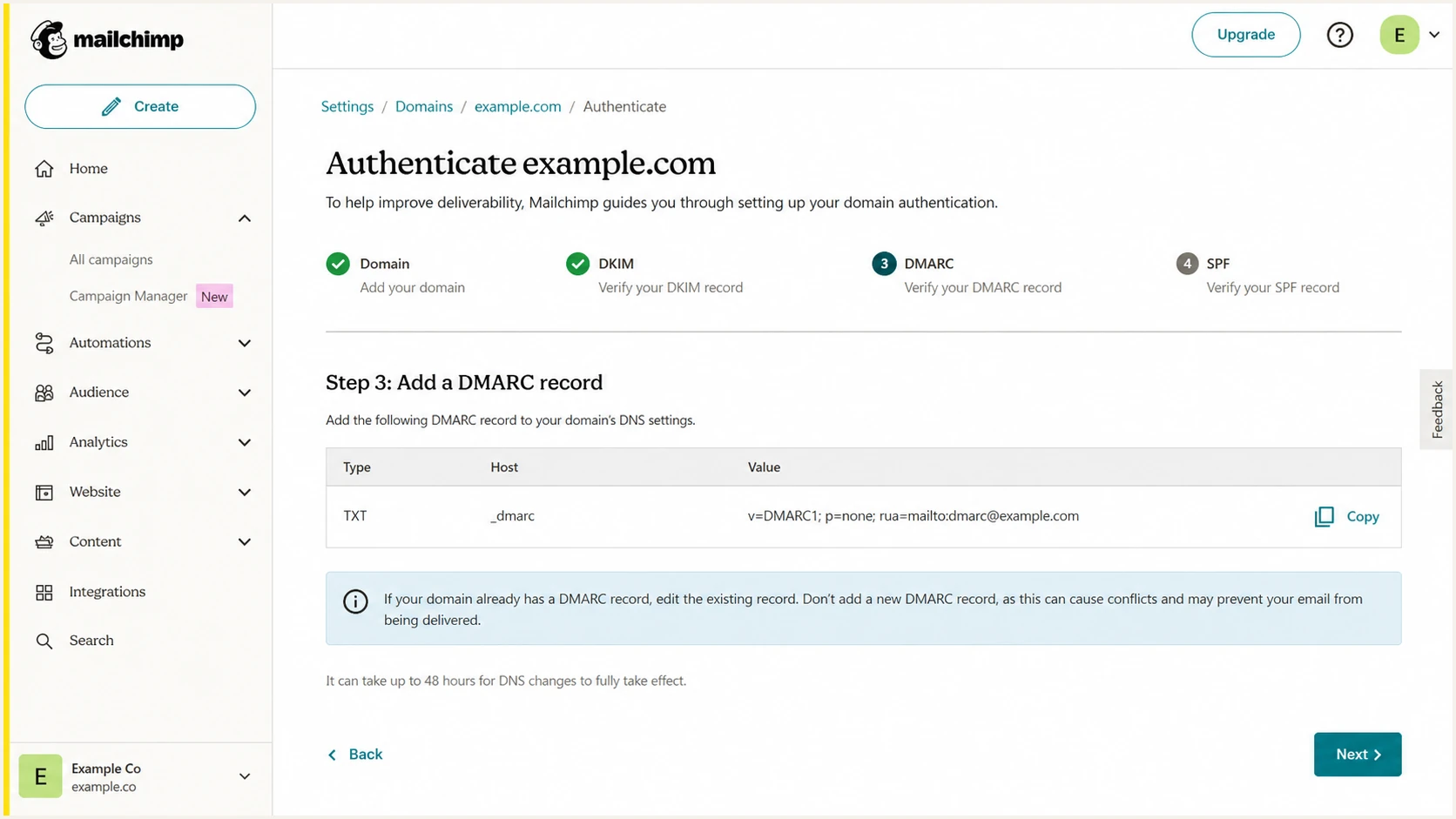Screen dimensions: 1456x819
Task: Open Campaign Manager in sidebar
Action: point(128,296)
